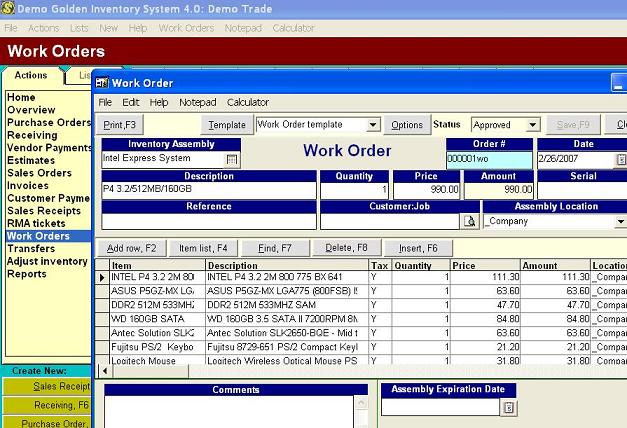Expand the Work Order template dropdown

tap(373, 125)
